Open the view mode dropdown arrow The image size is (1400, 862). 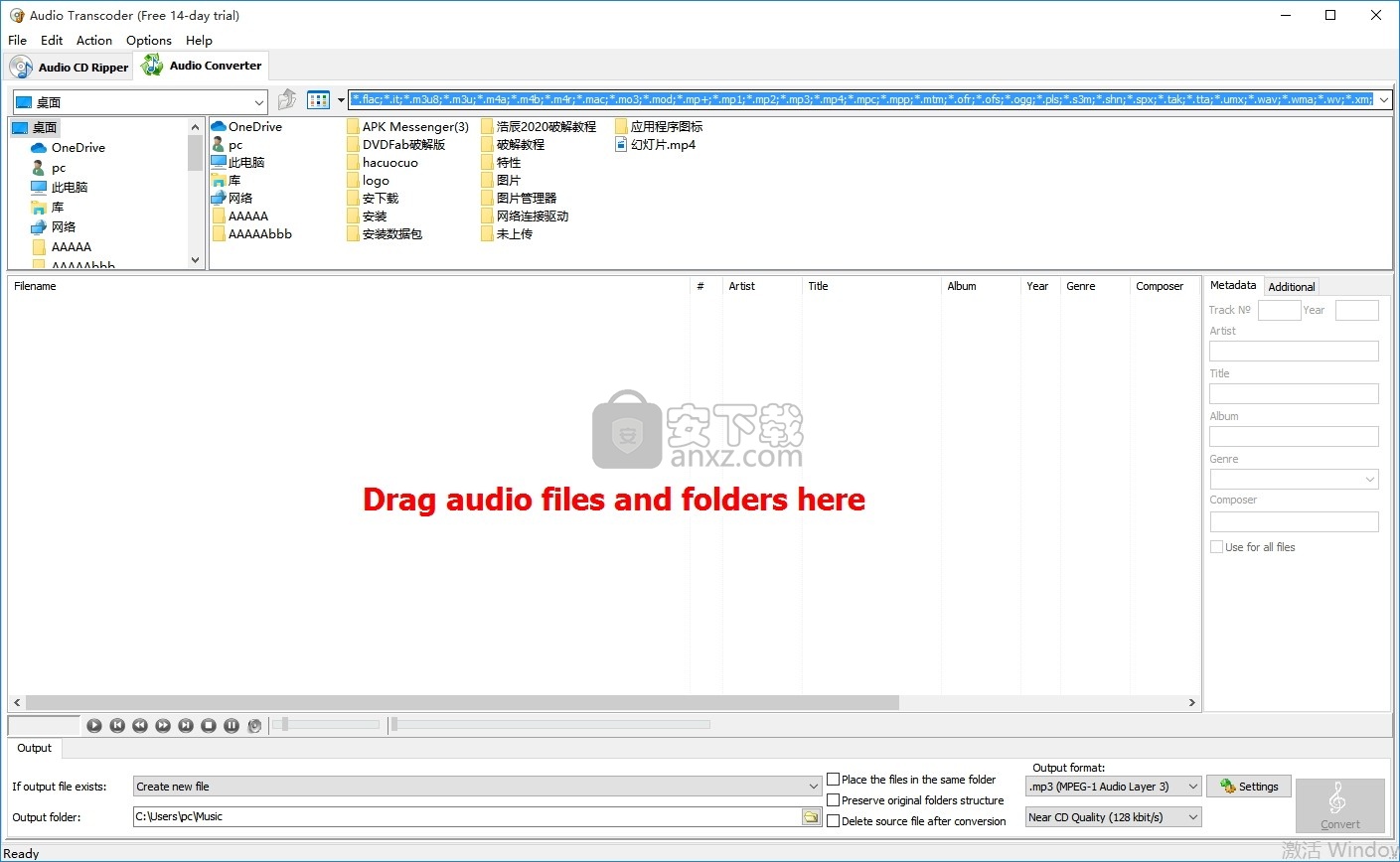pos(341,99)
